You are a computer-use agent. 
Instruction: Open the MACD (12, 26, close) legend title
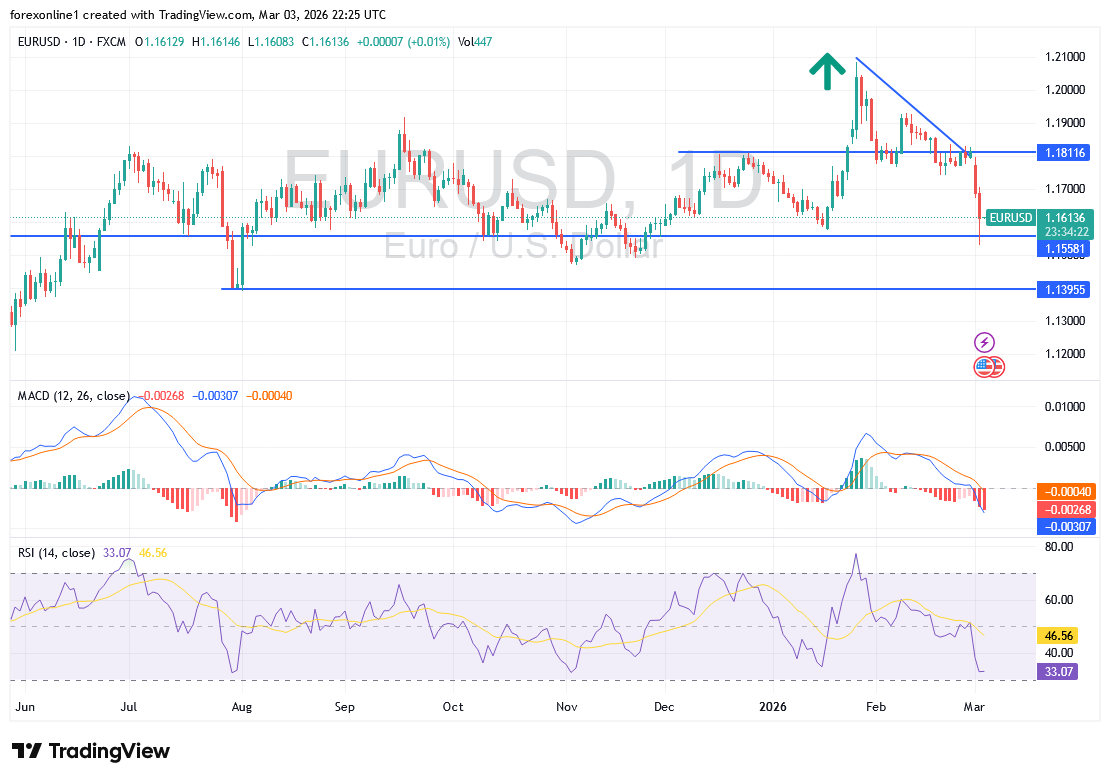pos(74,396)
